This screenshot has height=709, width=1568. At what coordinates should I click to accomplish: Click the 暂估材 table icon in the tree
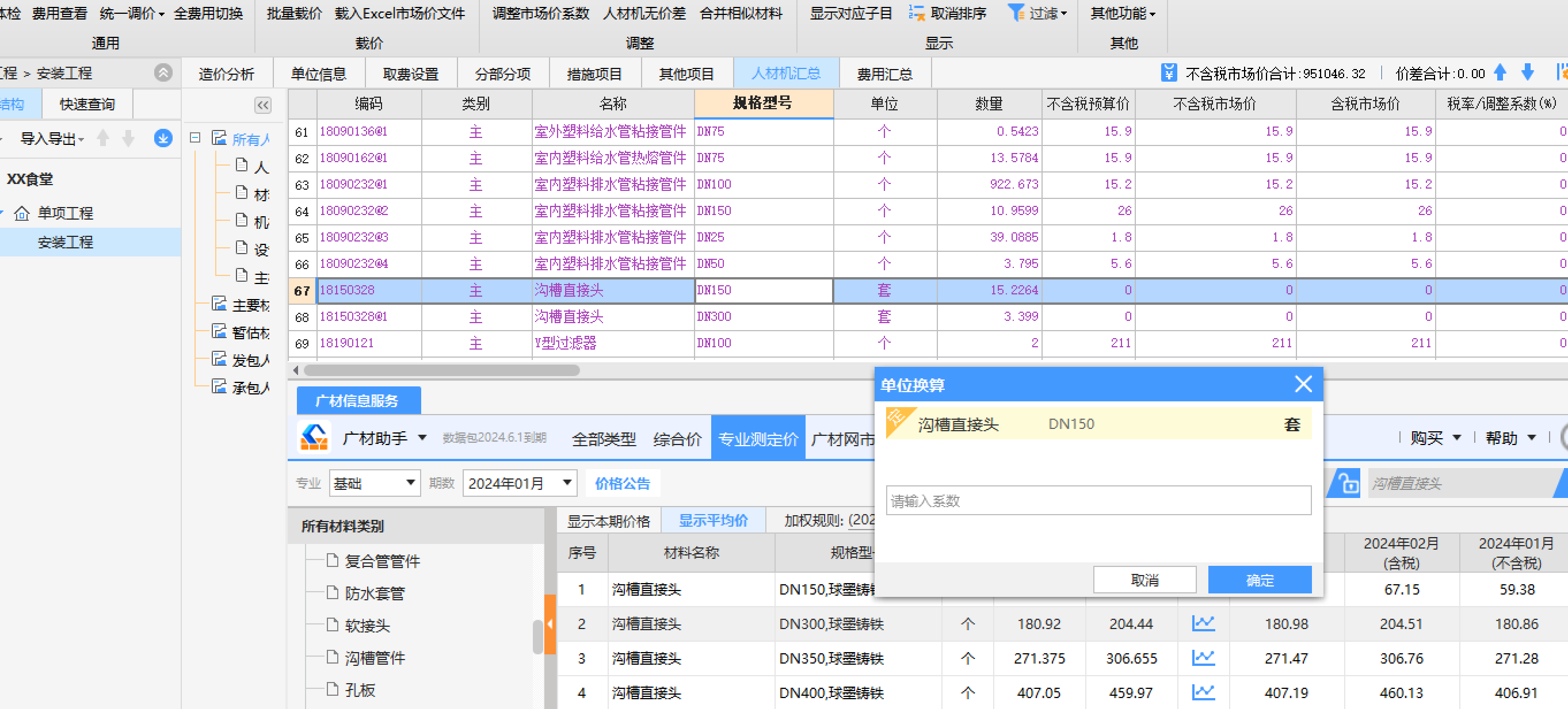[219, 331]
